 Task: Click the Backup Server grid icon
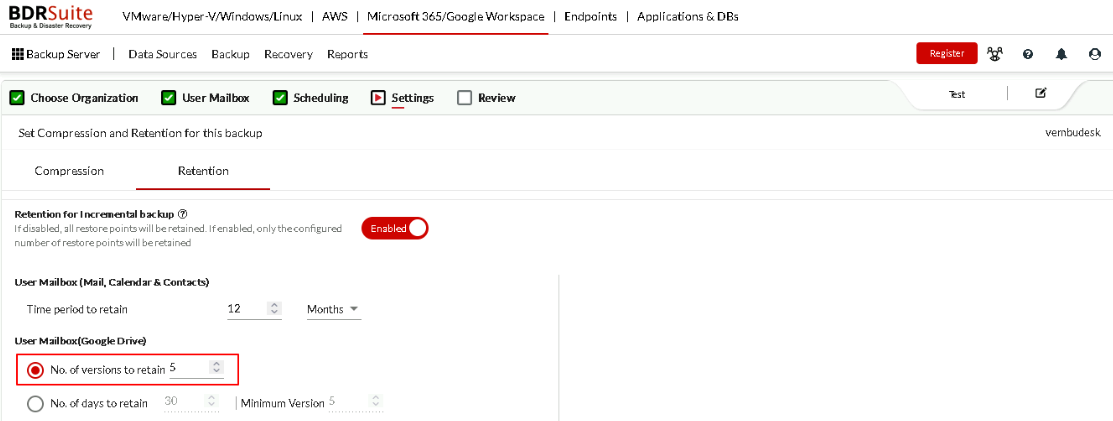click(18, 54)
